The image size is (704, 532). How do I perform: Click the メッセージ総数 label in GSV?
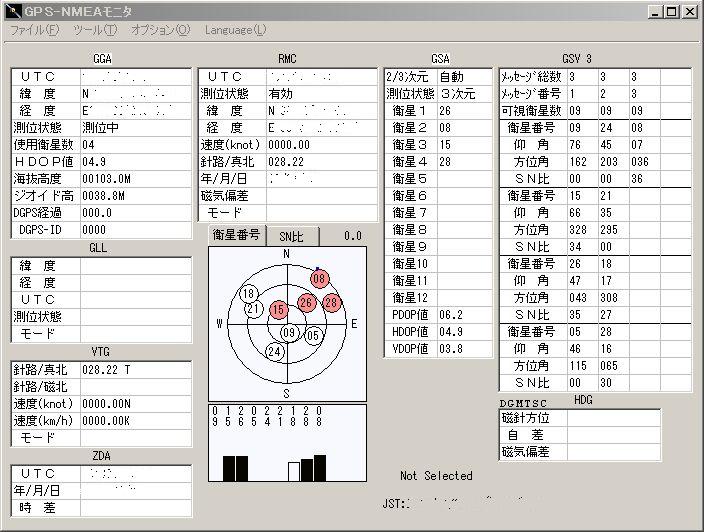(532, 77)
